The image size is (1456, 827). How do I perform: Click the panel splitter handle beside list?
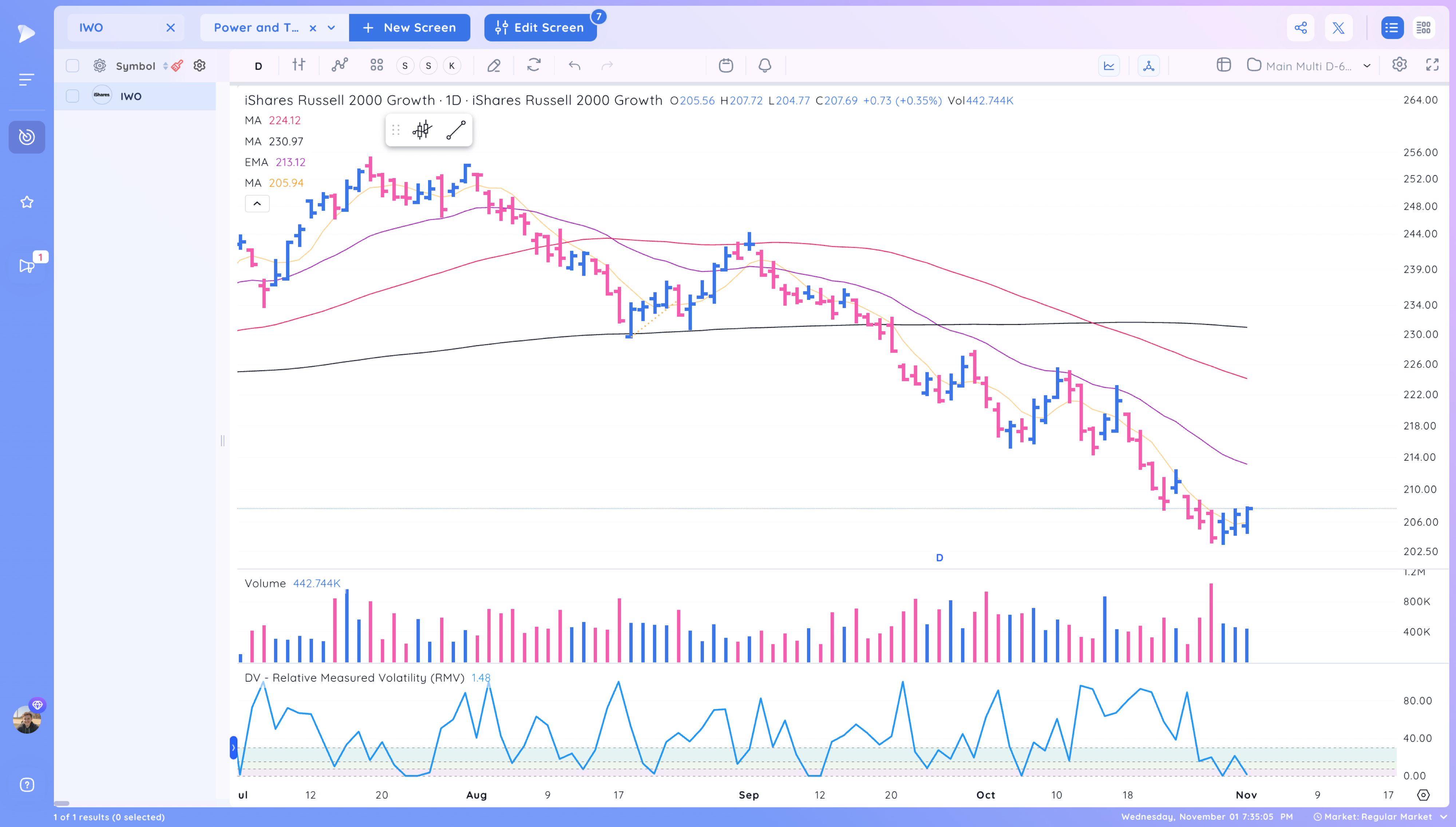pos(223,441)
